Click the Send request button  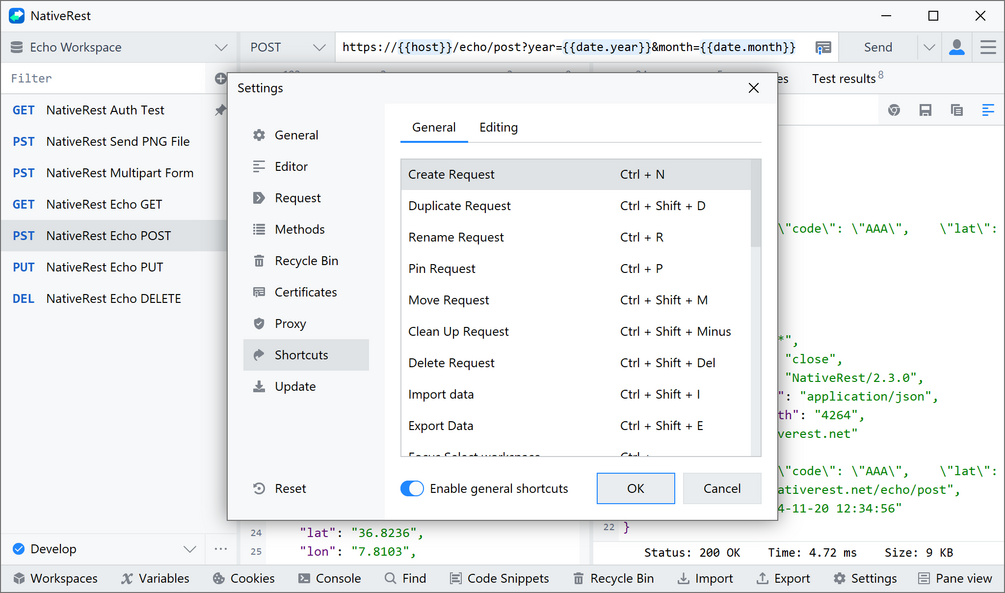tap(878, 47)
